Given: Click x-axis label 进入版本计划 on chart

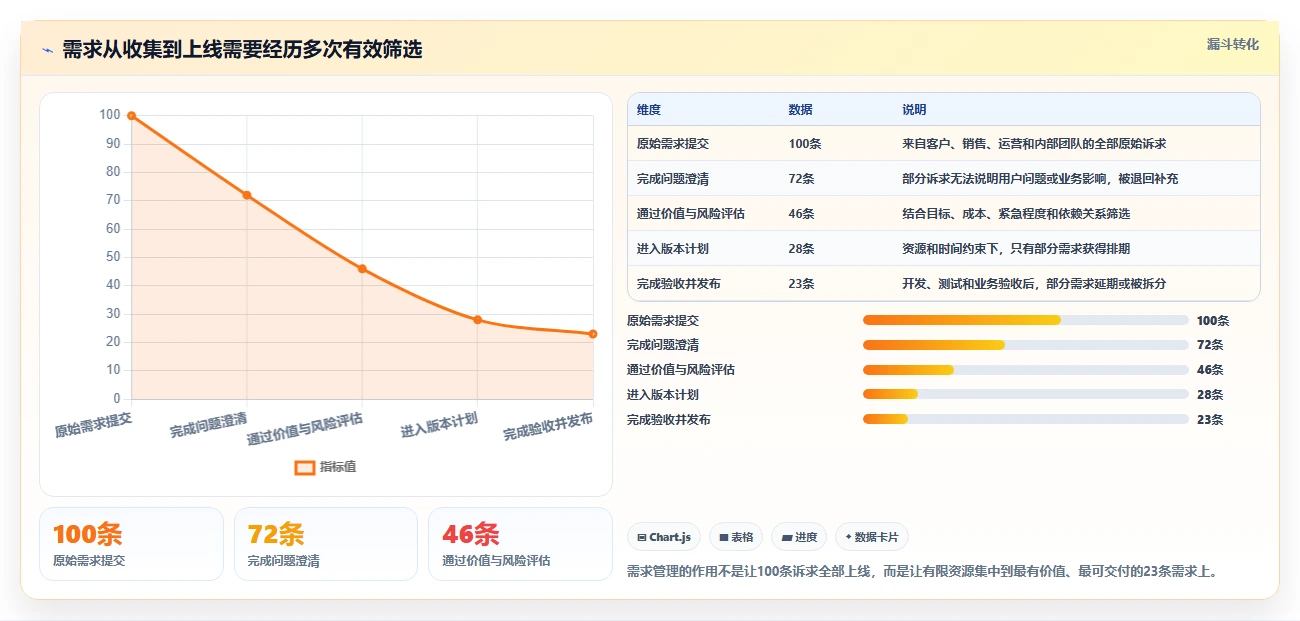Looking at the screenshot, I should point(439,424).
